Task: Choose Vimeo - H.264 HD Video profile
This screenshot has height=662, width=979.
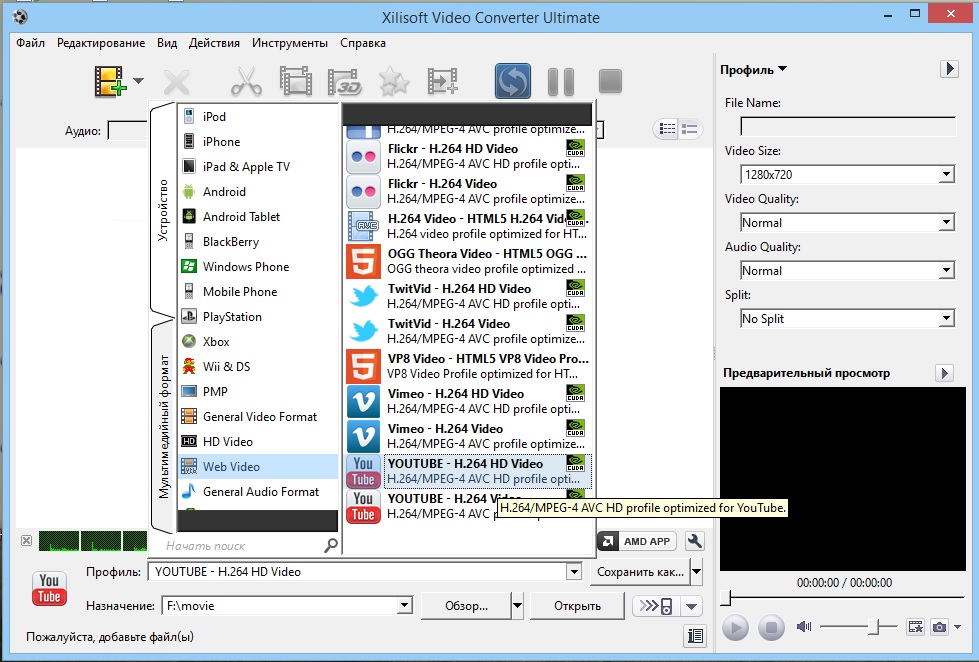Action: click(467, 401)
